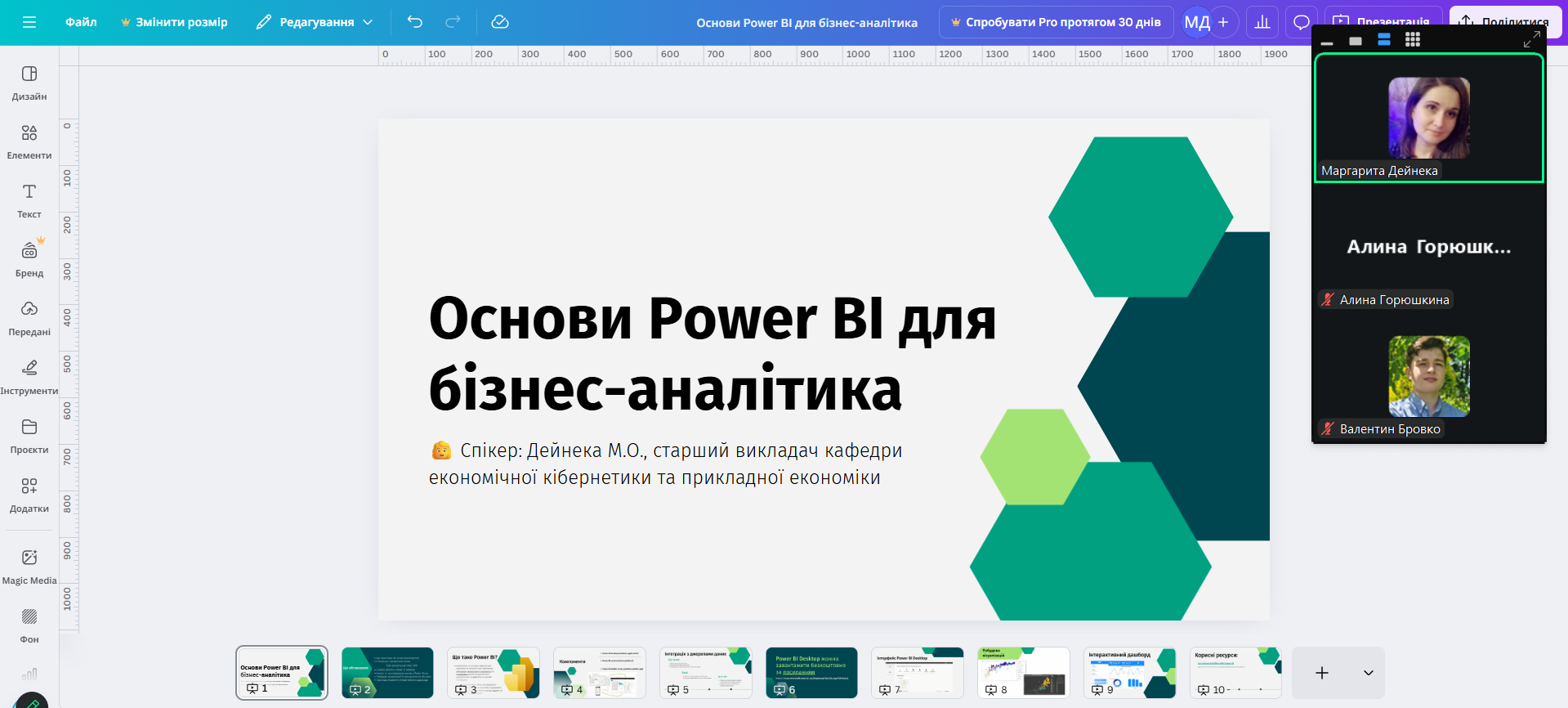Viewport: 1568px width, 708px height.
Task: Expand the video panel to fullscreen
Action: tap(1531, 39)
